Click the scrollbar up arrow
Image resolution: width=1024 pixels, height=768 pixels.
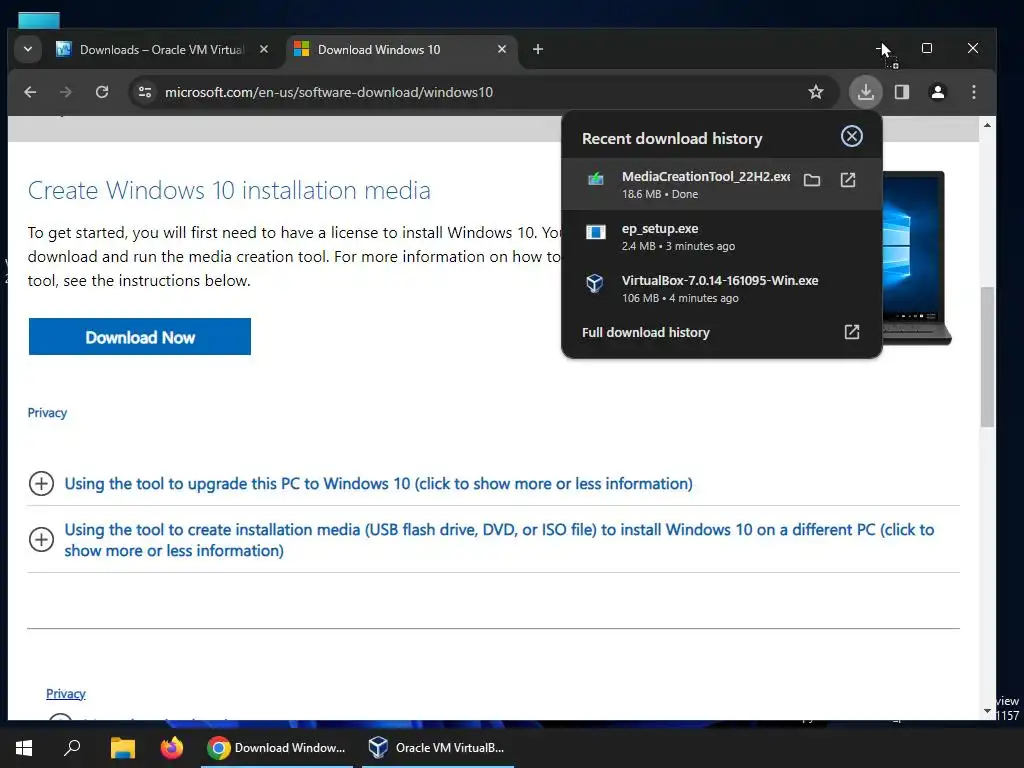[x=987, y=124]
